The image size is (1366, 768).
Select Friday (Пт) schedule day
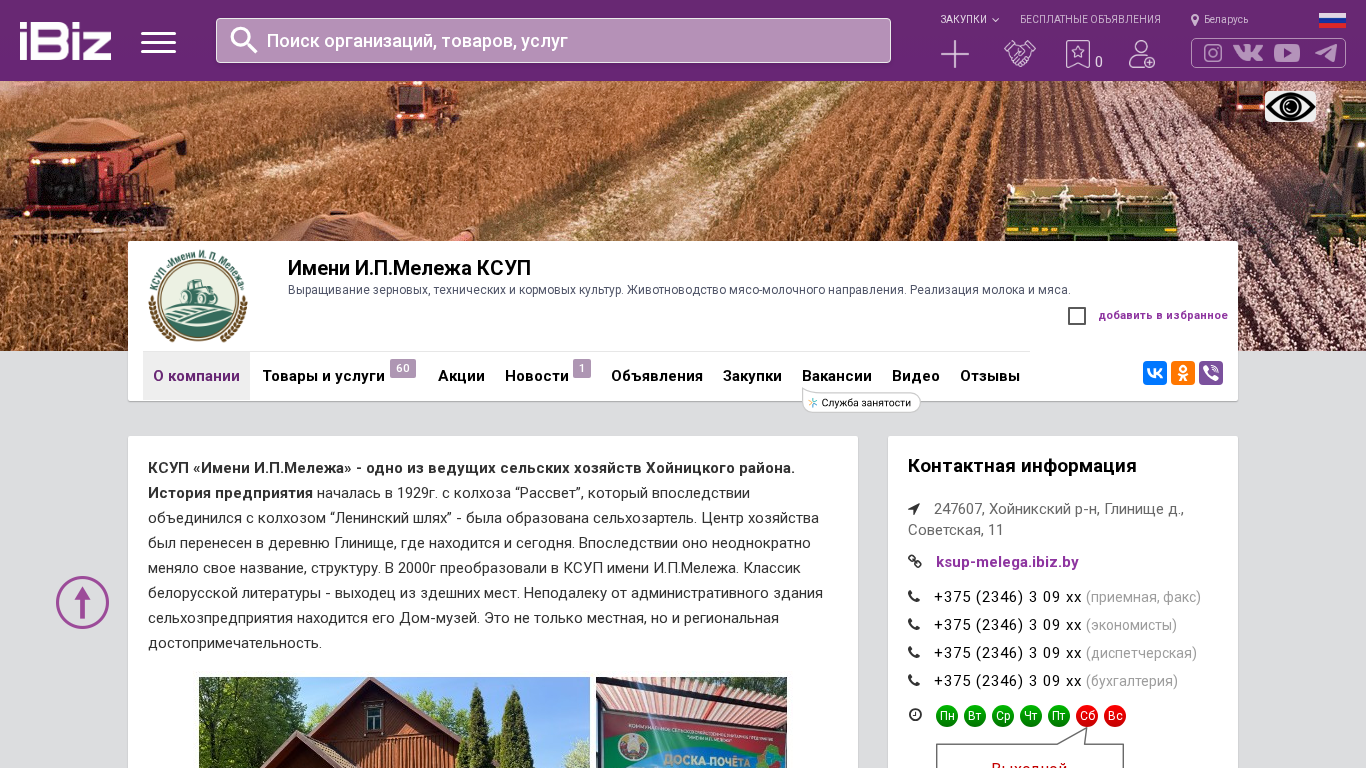pyautogui.click(x=1059, y=716)
